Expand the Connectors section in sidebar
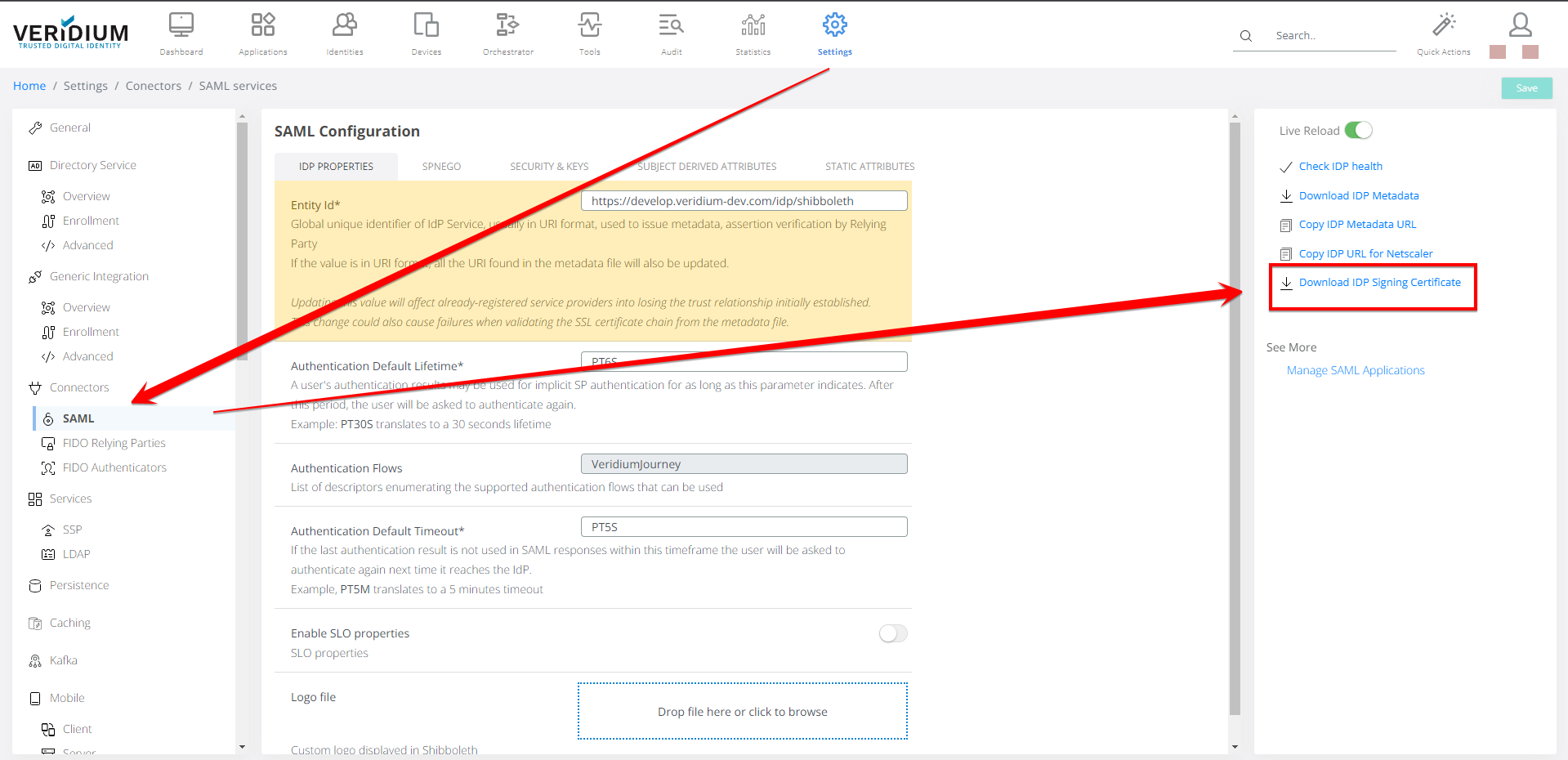This screenshot has width=1568, height=760. point(78,387)
